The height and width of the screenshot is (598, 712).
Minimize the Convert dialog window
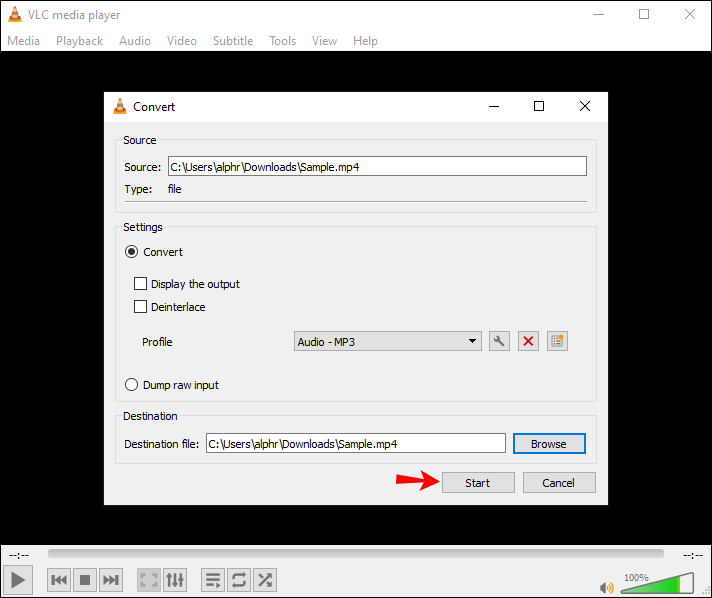pos(494,106)
